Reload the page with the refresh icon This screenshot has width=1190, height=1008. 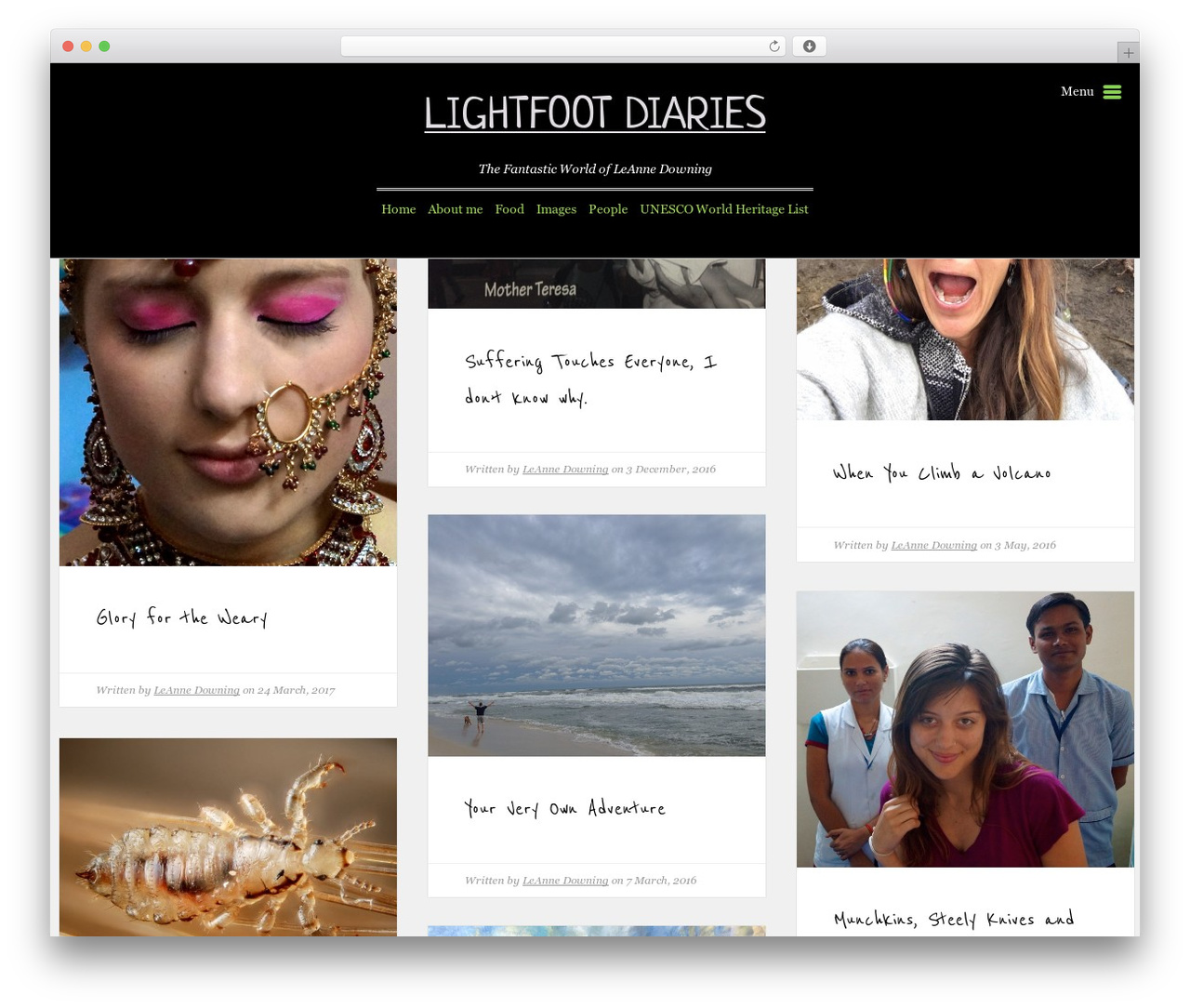774,46
